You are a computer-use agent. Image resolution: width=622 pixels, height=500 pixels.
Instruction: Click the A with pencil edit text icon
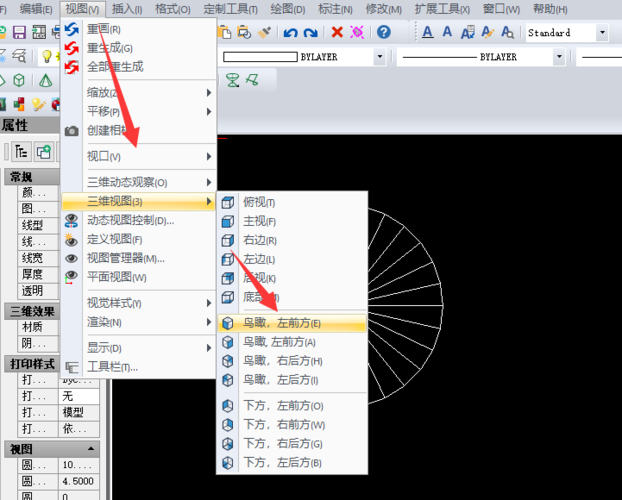pos(488,32)
